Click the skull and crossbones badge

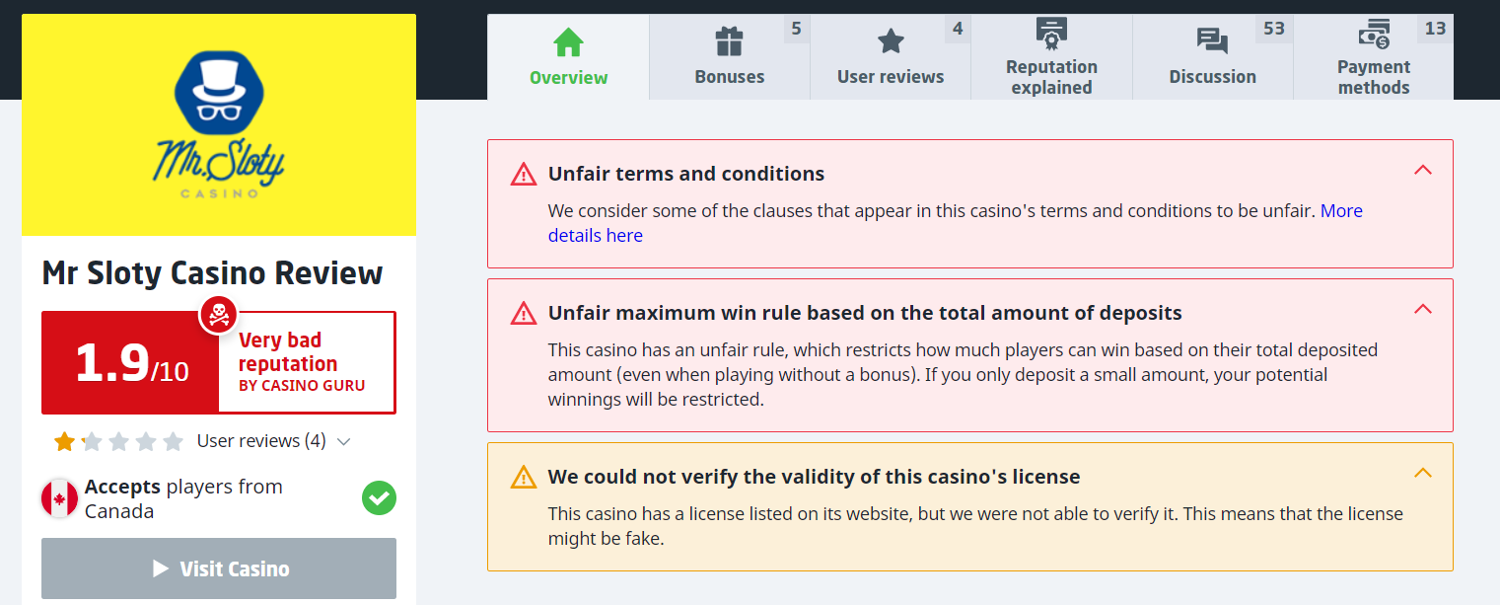tap(218, 314)
